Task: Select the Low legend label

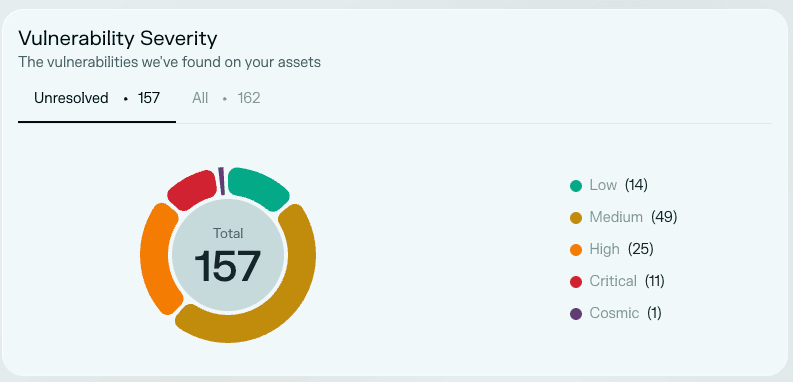Action: click(x=603, y=185)
